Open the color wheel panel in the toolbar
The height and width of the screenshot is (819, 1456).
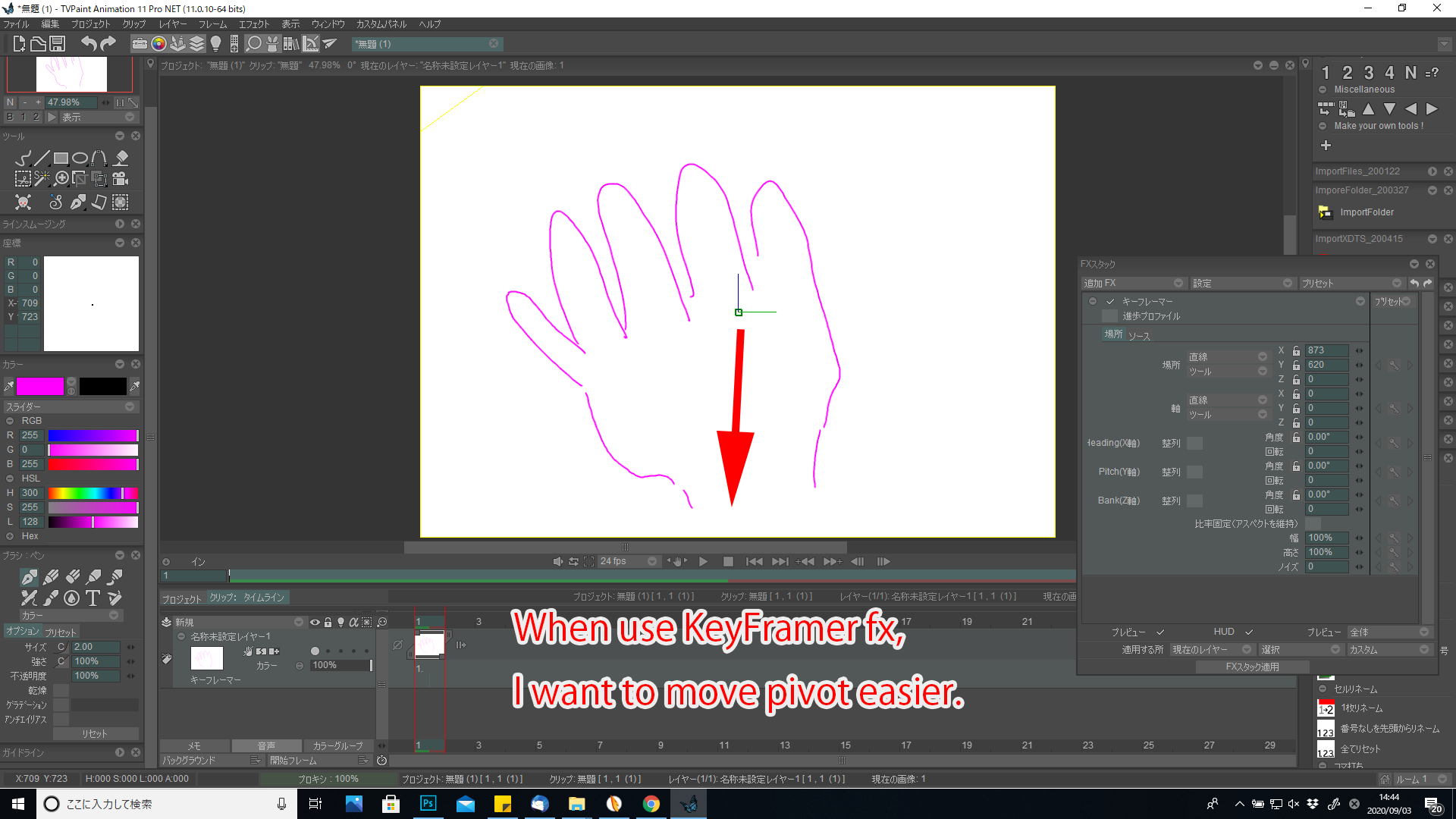tap(158, 44)
